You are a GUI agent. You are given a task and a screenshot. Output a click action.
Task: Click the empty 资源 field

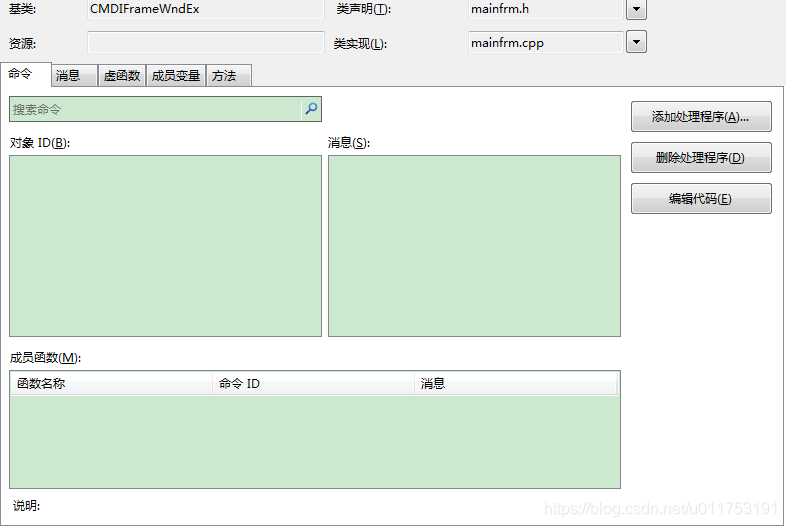click(x=206, y=43)
